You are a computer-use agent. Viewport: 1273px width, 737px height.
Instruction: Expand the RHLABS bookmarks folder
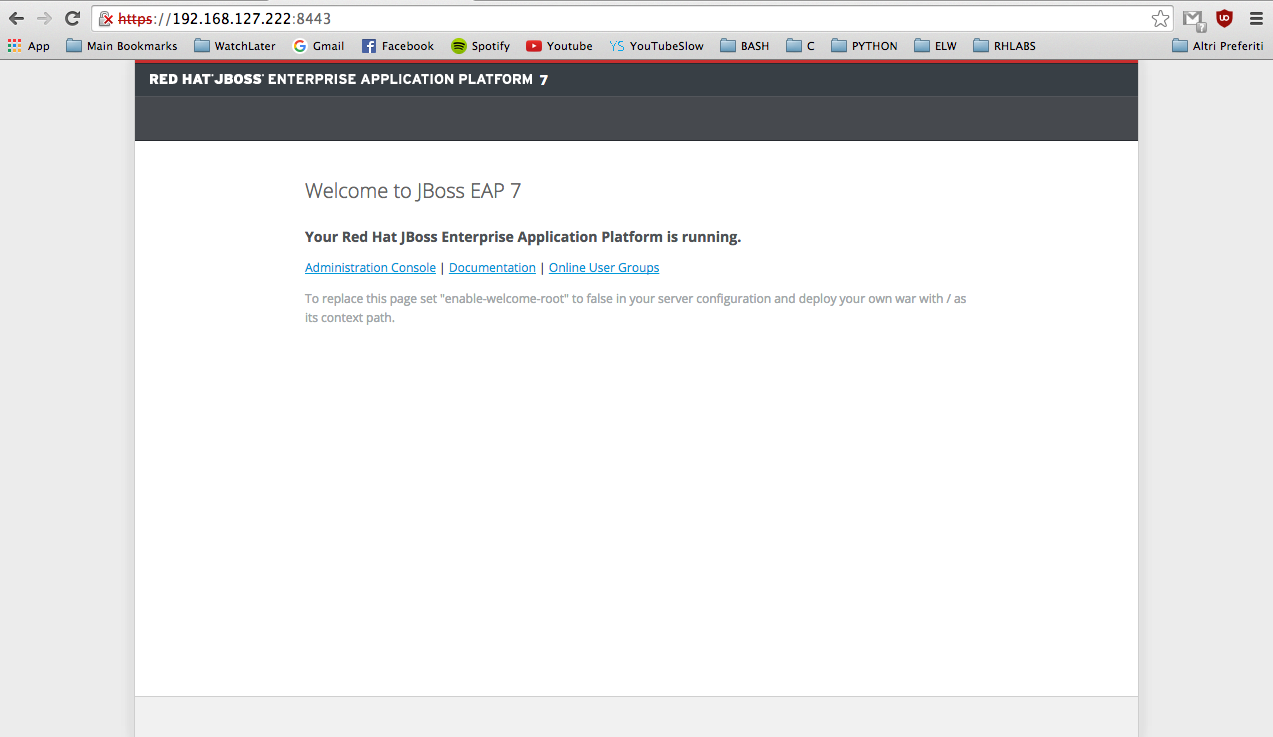(x=1004, y=46)
